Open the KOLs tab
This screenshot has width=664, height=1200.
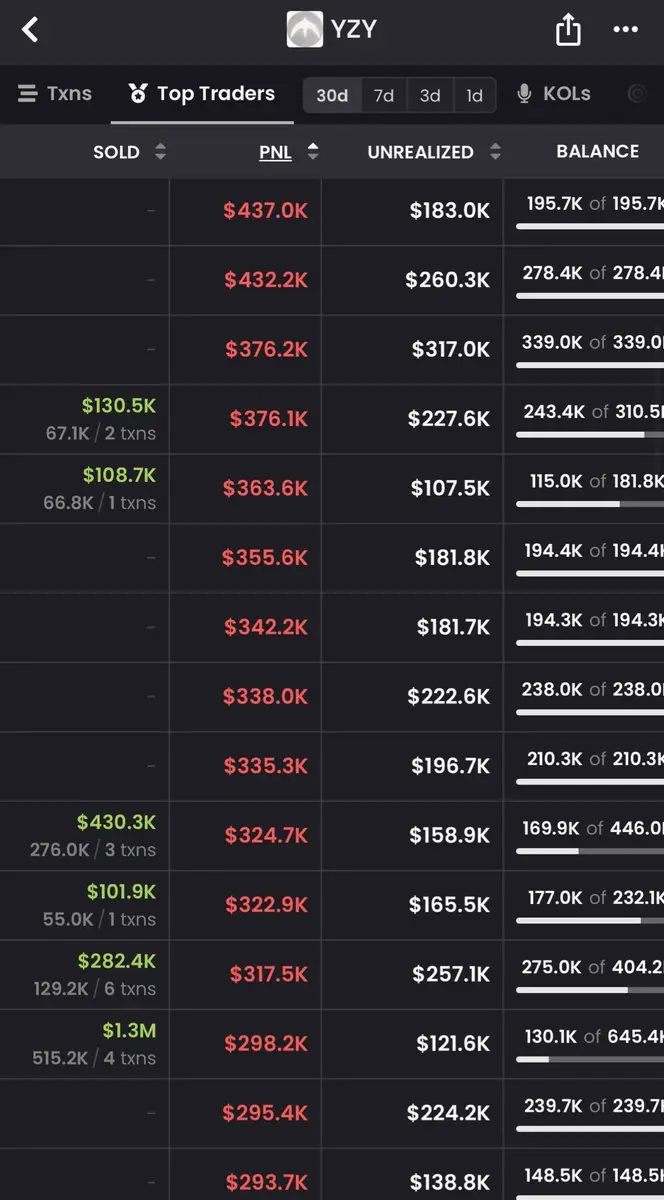coord(553,94)
